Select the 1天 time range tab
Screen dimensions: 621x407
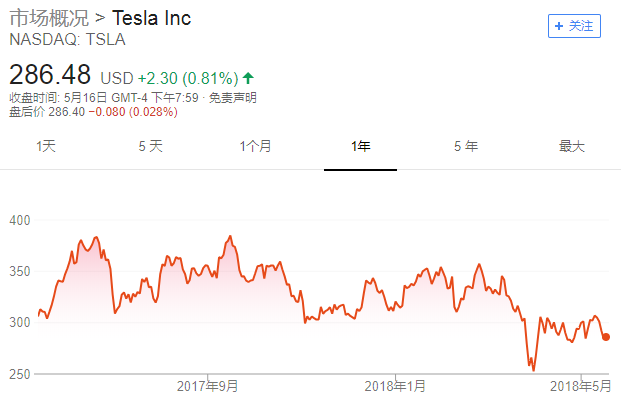[x=46, y=146]
